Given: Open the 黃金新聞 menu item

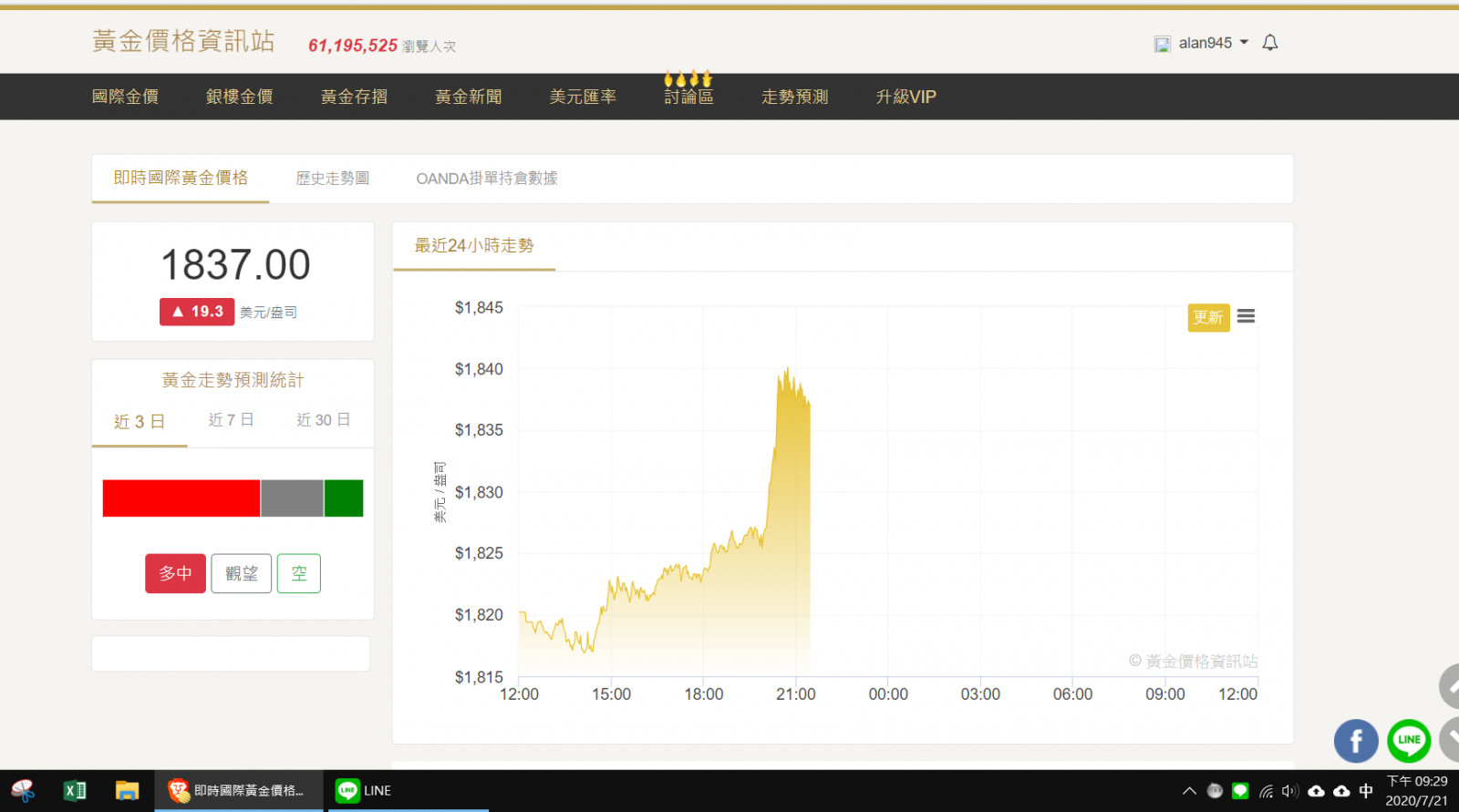Looking at the screenshot, I should 468,97.
